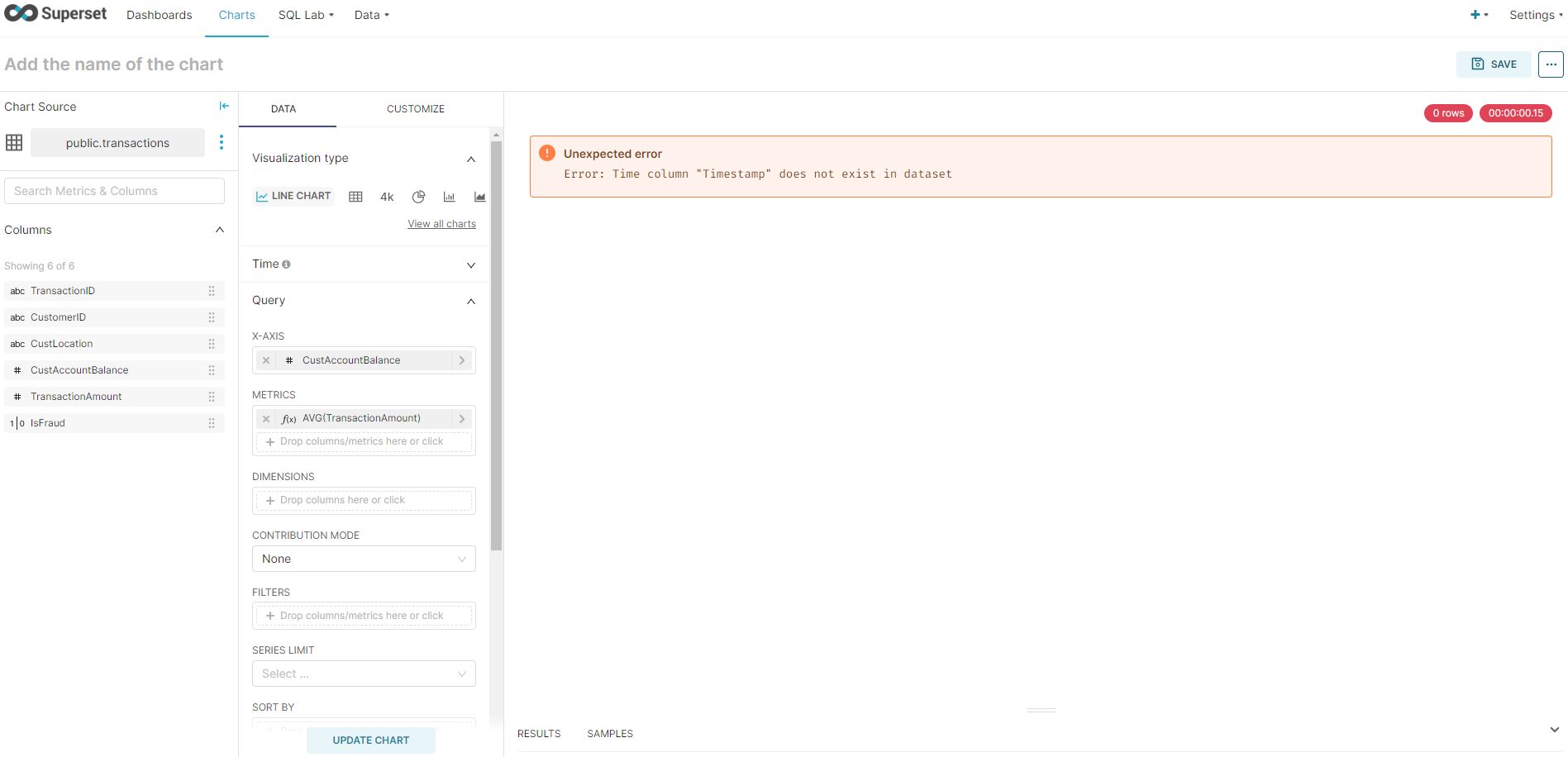Open the Data menu
The width and height of the screenshot is (1568, 757).
point(371,15)
